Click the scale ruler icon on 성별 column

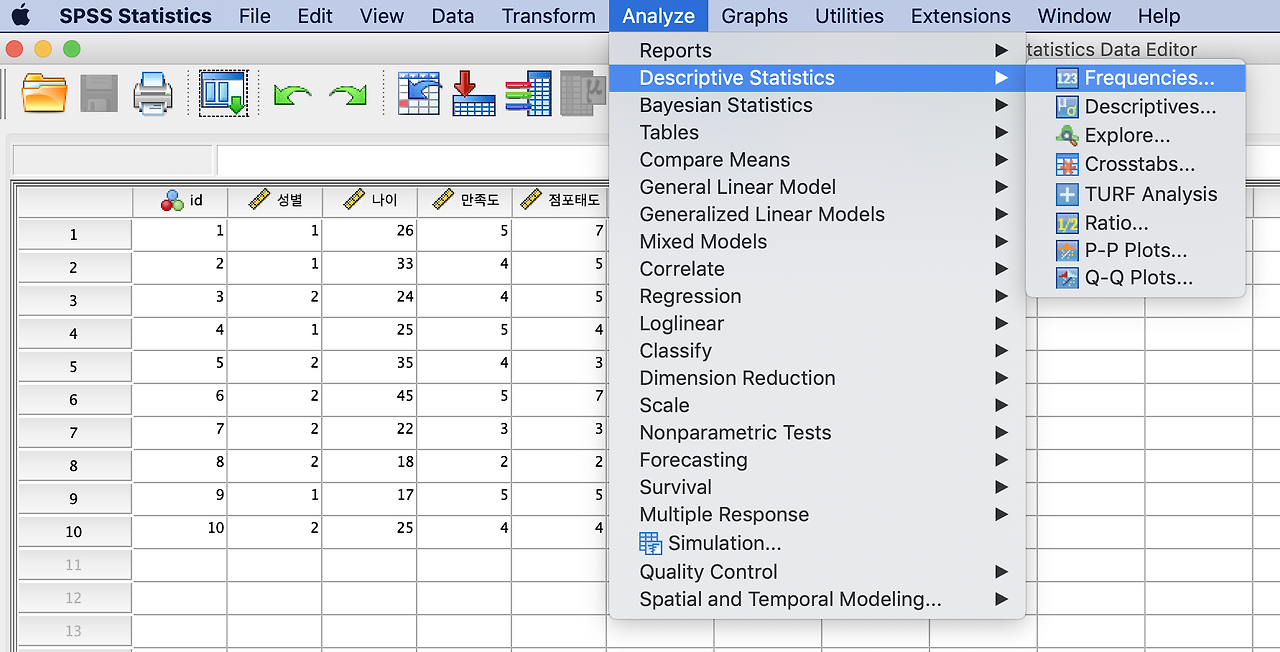point(260,199)
